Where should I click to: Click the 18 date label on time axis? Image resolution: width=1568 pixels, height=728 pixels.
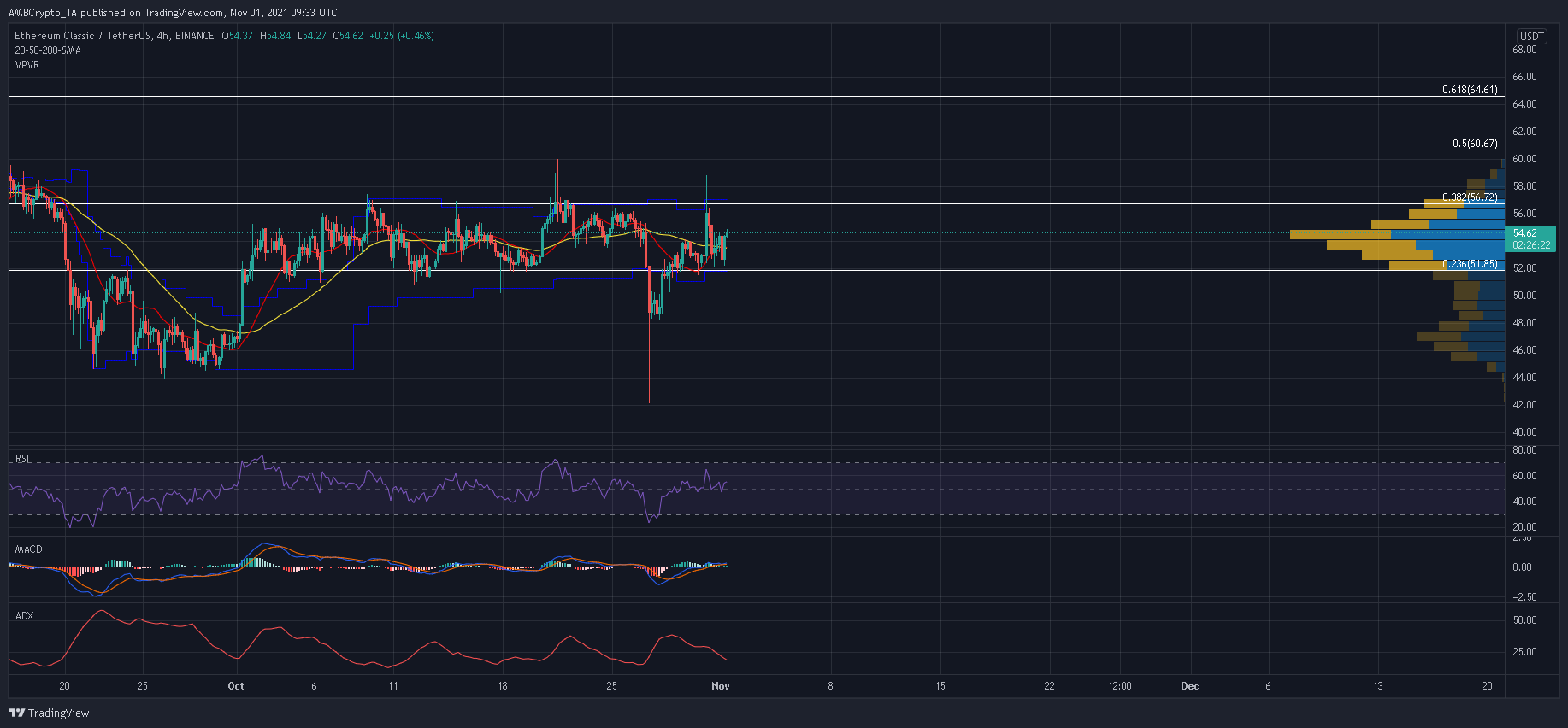(503, 686)
